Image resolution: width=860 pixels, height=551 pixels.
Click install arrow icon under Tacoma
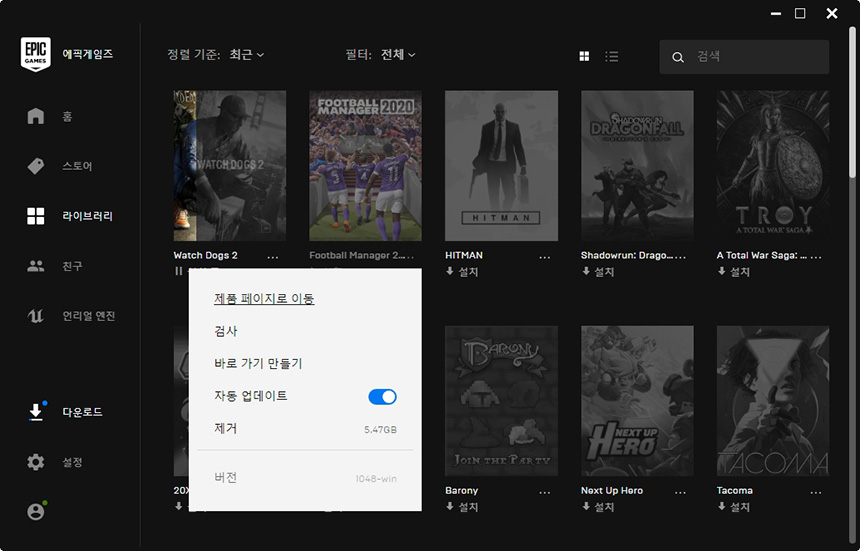coord(721,507)
